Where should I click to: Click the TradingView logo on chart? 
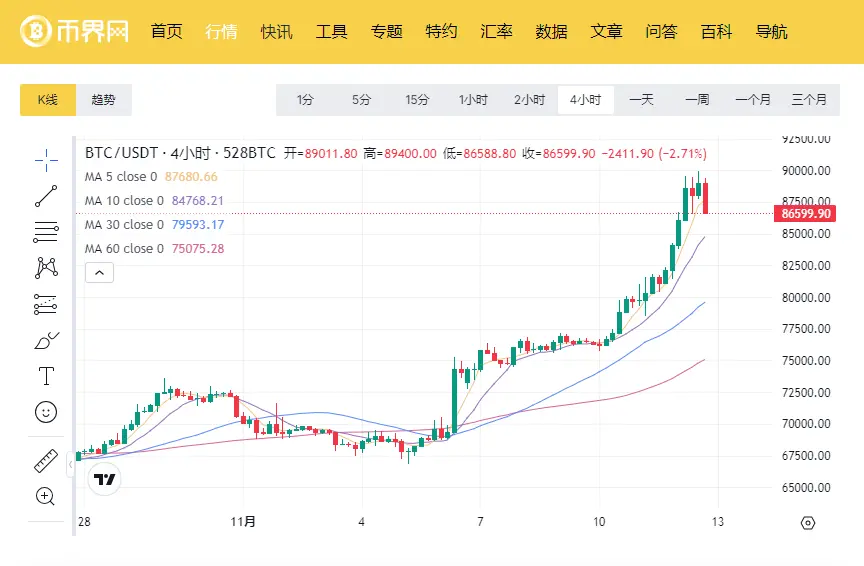click(102, 479)
